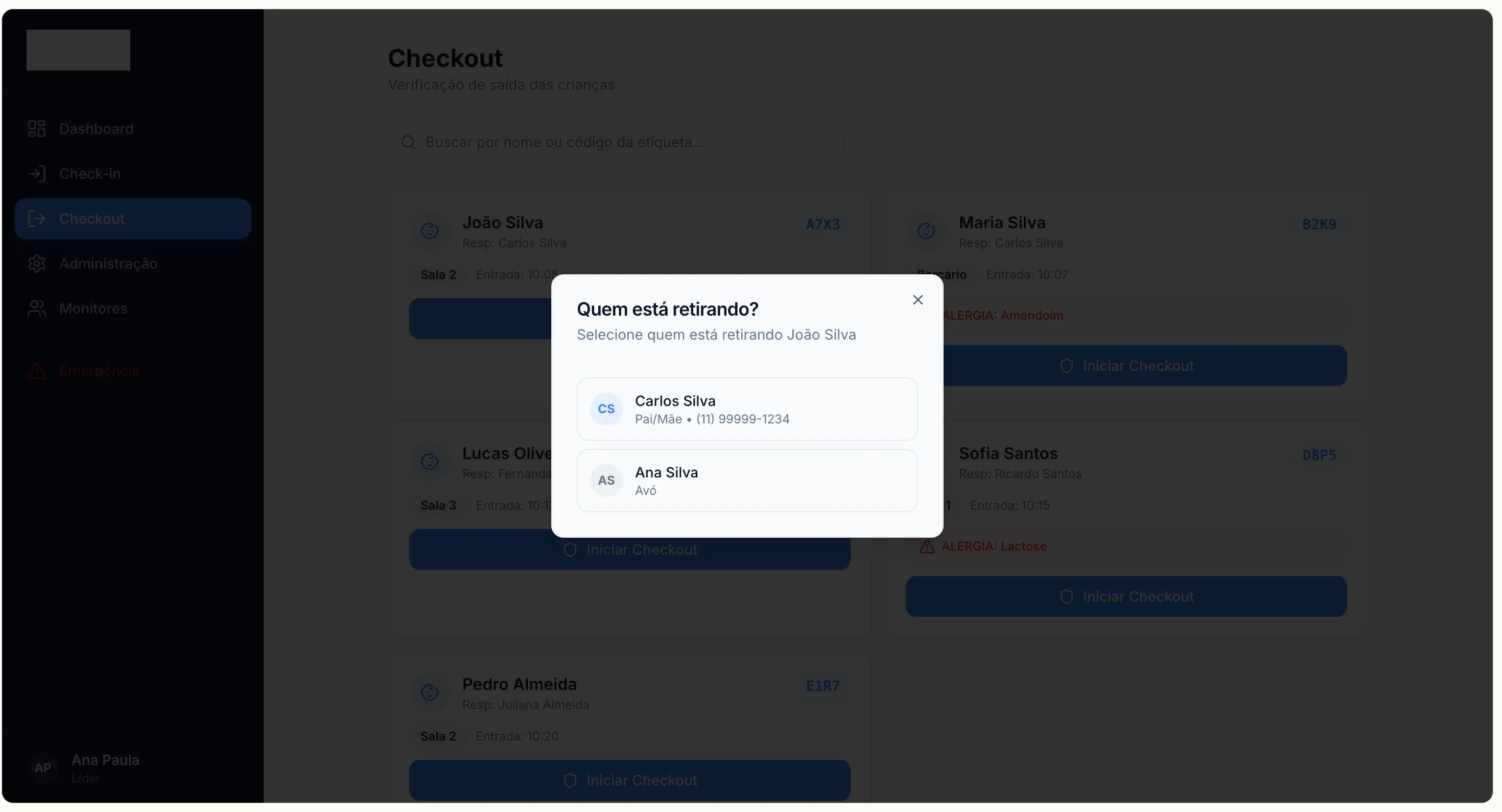
Task: Open Dashboard from the sidebar
Action: click(96, 129)
